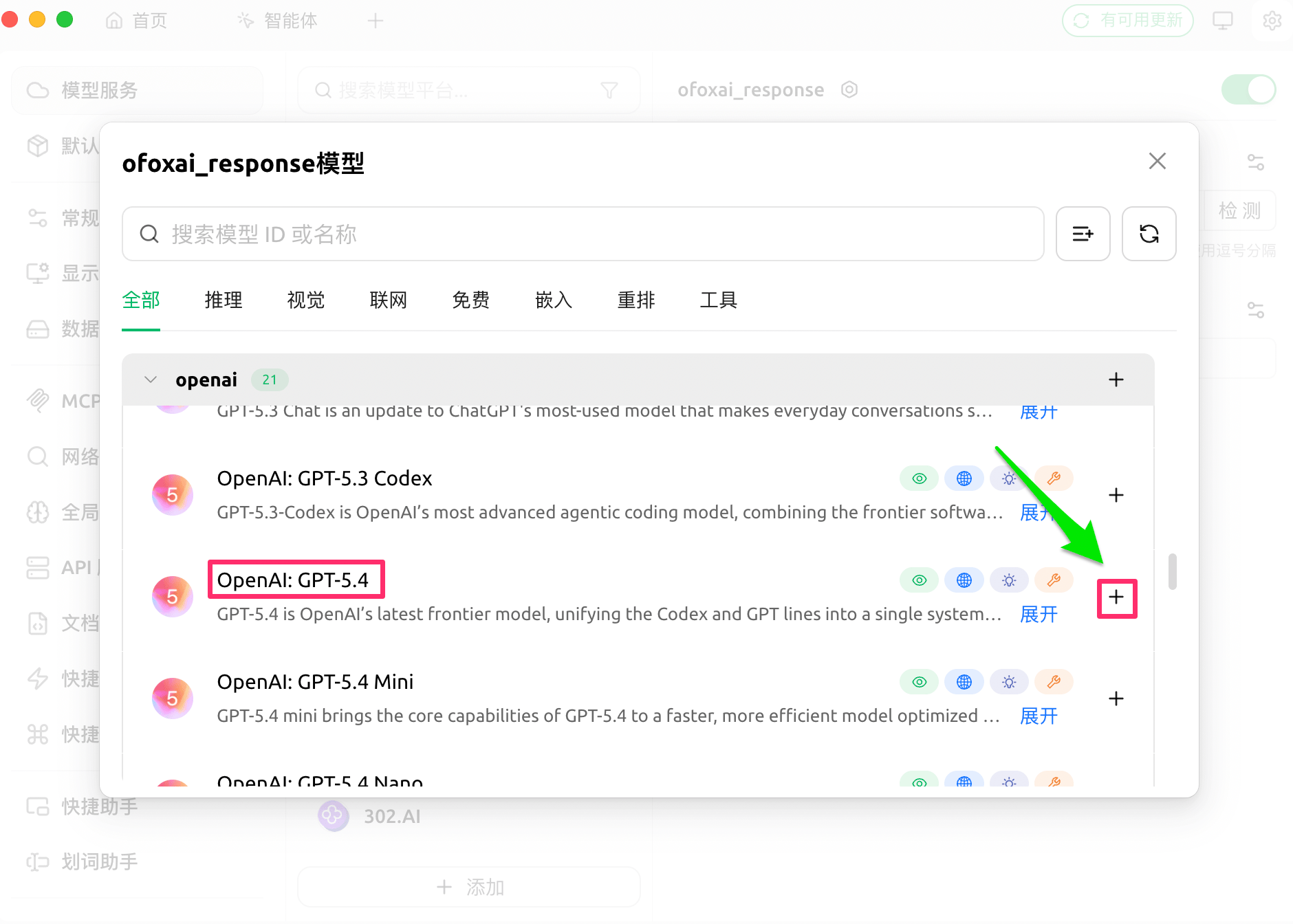This screenshot has width=1293, height=924.
Task: Switch to the 视觉 tab
Action: [x=306, y=300]
